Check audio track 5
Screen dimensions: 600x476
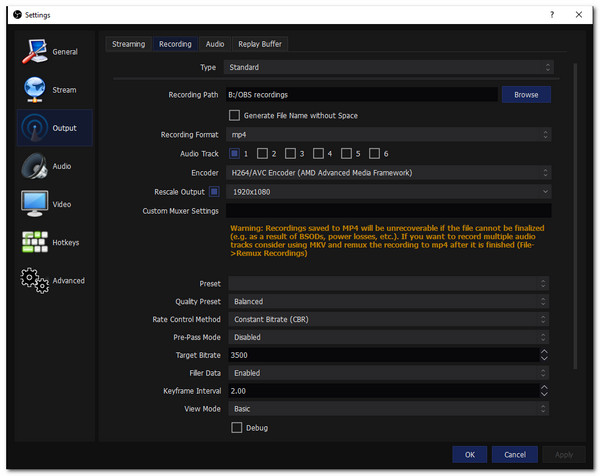(346, 153)
